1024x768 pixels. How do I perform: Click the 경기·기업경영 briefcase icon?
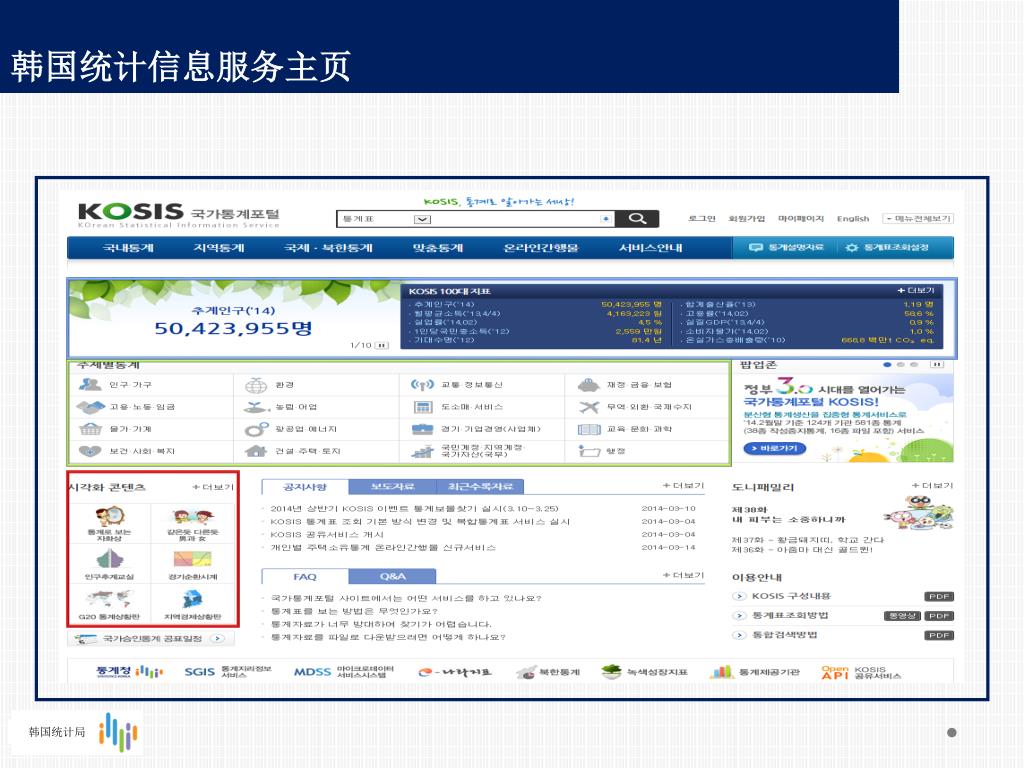coord(423,429)
